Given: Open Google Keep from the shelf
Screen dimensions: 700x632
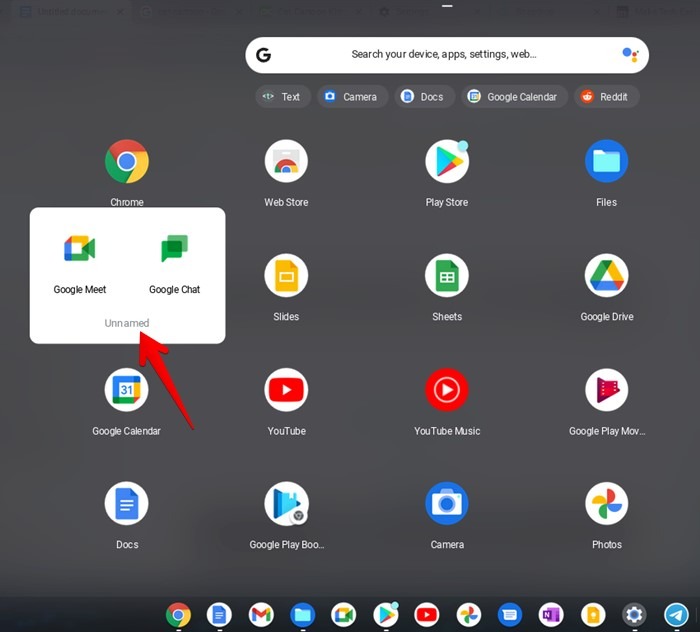Looking at the screenshot, I should 593,615.
